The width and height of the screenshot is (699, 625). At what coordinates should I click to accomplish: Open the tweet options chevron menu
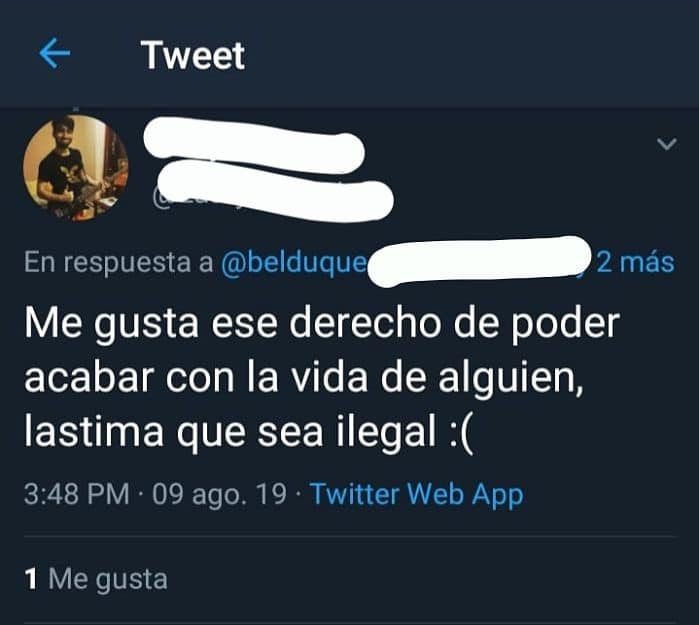click(666, 144)
